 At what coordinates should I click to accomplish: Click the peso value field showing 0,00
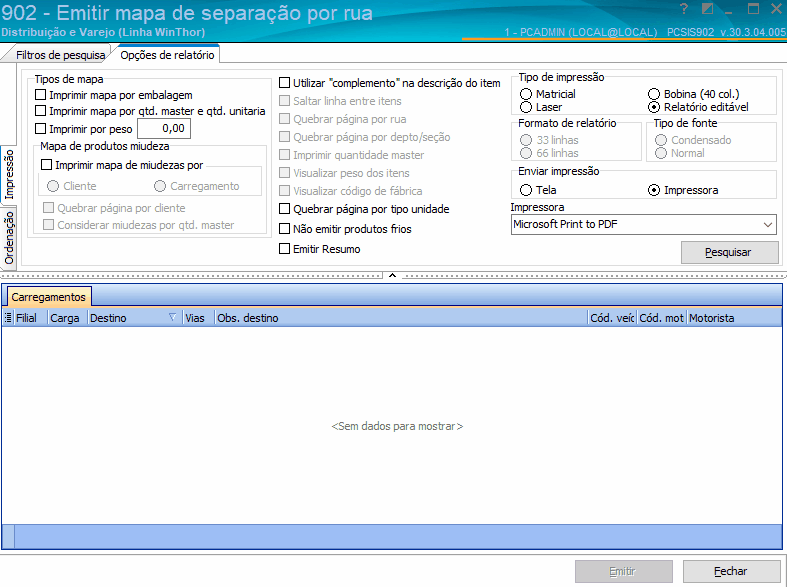[x=164, y=128]
